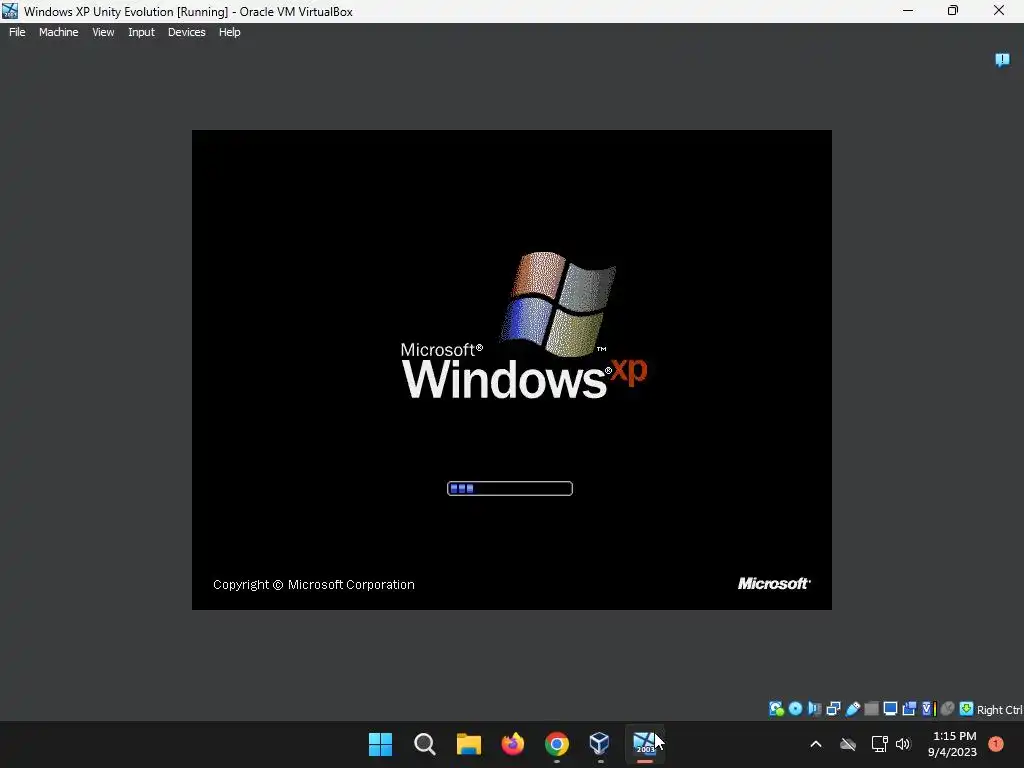1024x768 pixels.
Task: Click the shared folders status icon
Action: click(871, 709)
